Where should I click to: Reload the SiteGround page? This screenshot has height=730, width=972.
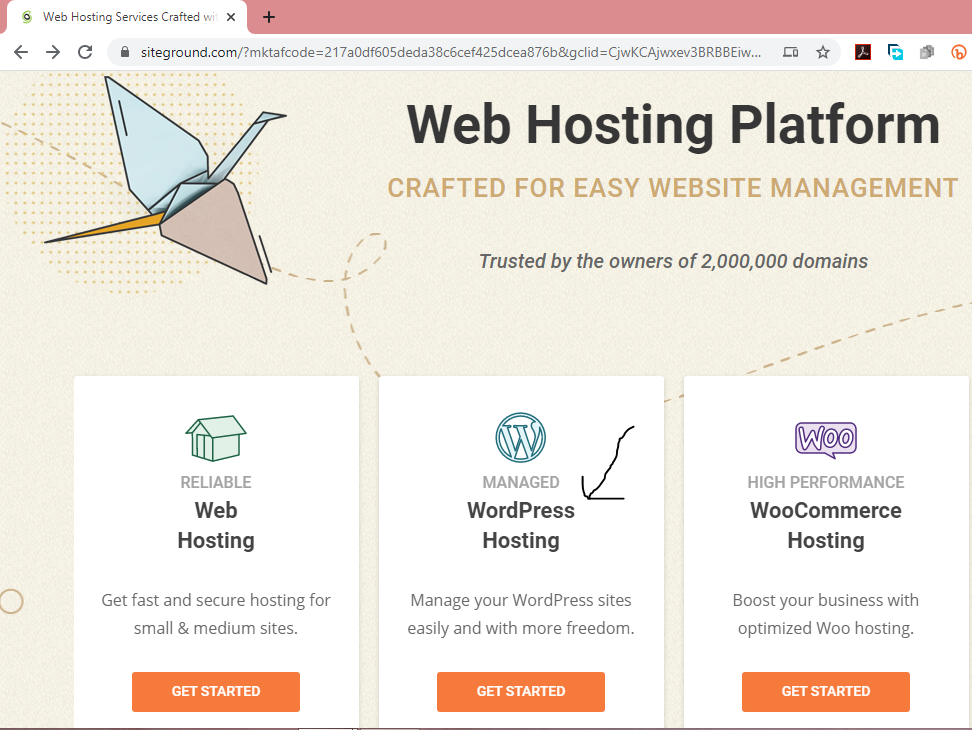coord(86,52)
